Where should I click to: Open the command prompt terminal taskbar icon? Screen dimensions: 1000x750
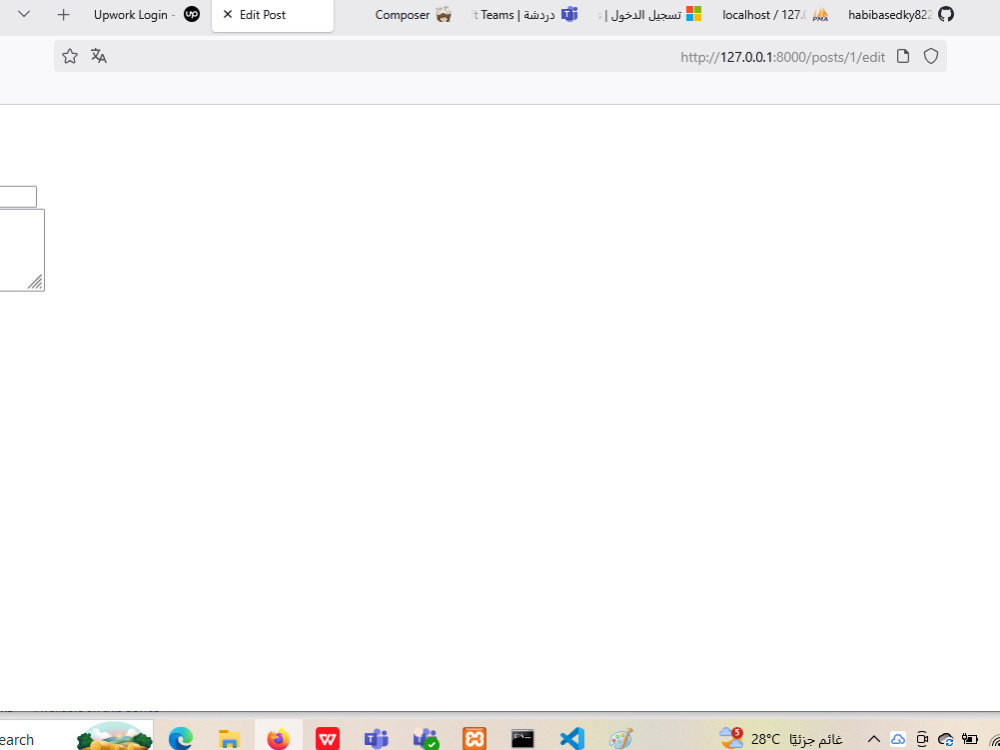pyautogui.click(x=522, y=739)
